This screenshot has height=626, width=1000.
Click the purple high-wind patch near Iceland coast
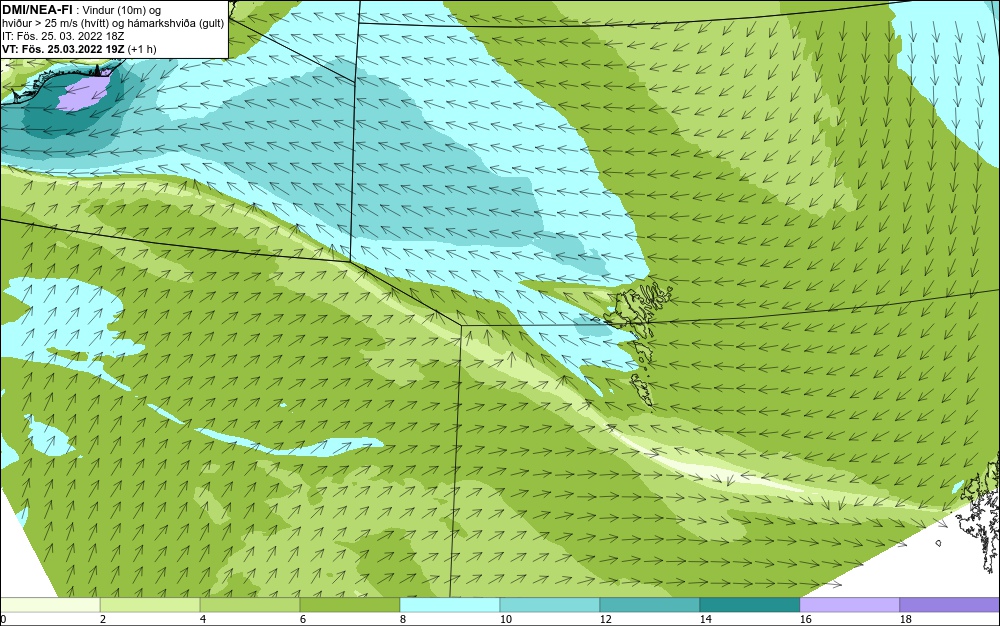[85, 94]
